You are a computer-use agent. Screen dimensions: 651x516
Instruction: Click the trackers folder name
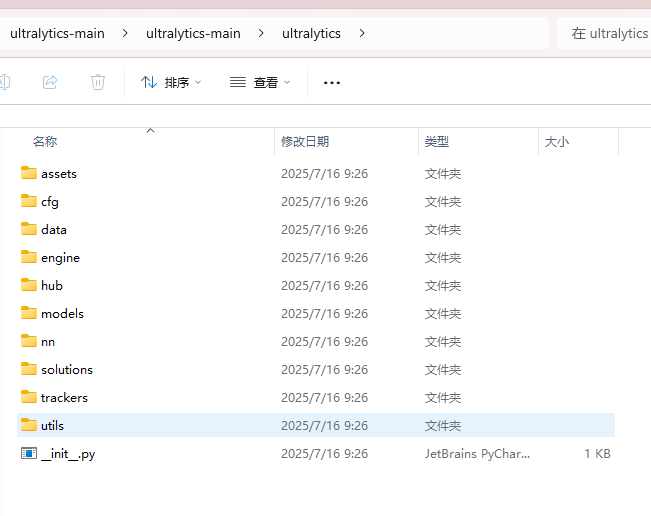64,398
